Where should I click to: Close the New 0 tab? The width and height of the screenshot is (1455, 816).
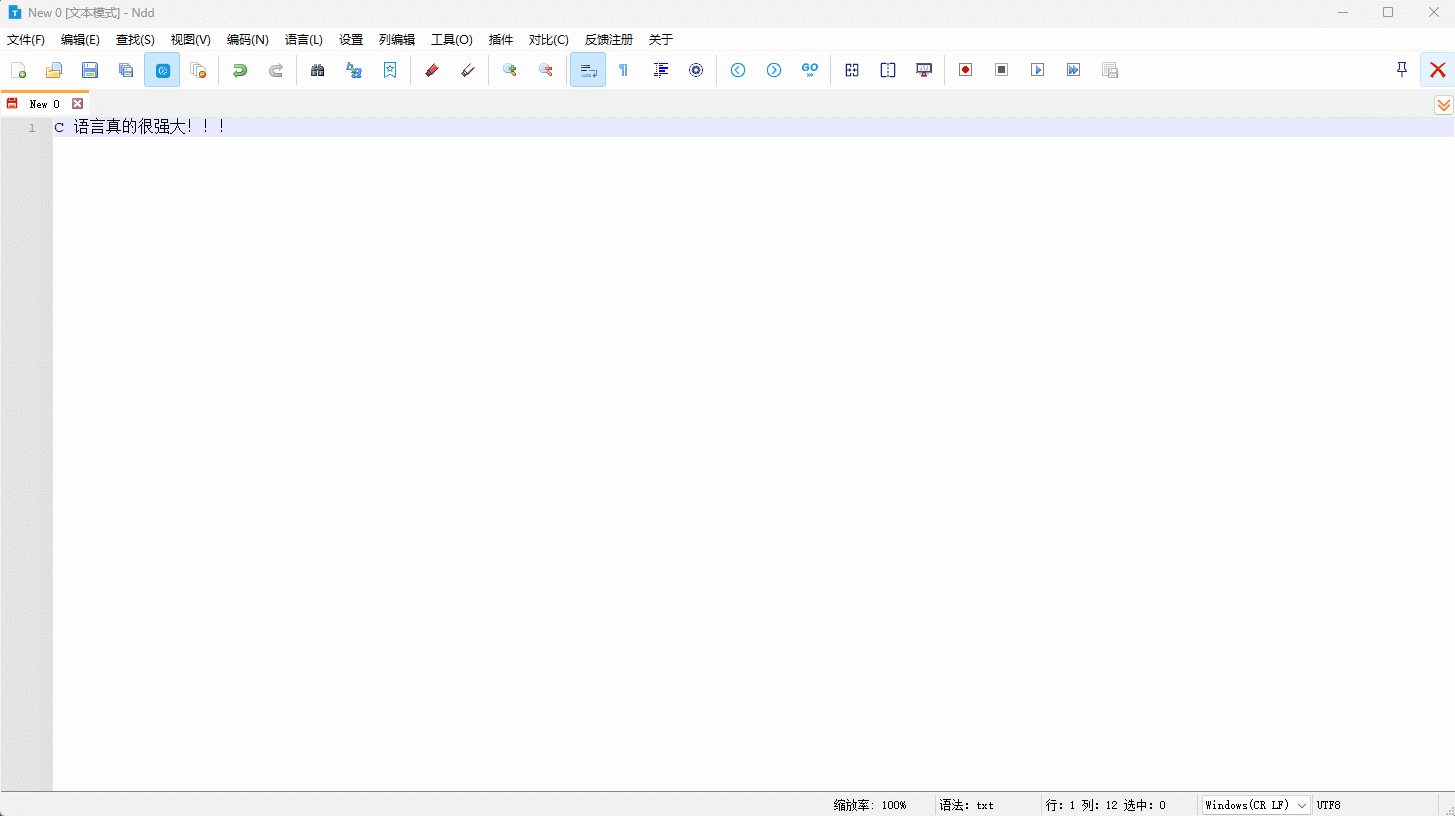[x=77, y=104]
